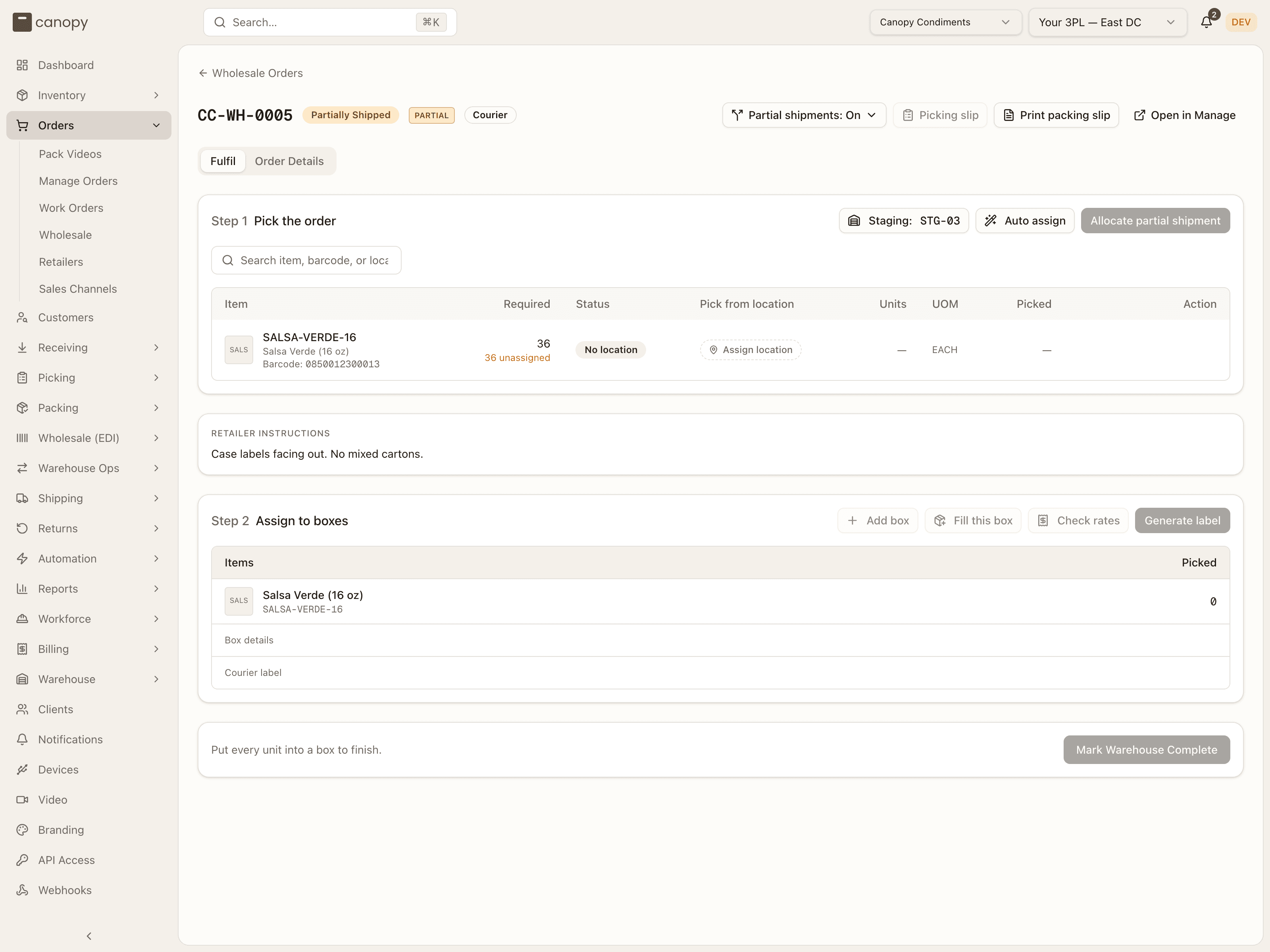Click the API Access key icon

coord(22,860)
